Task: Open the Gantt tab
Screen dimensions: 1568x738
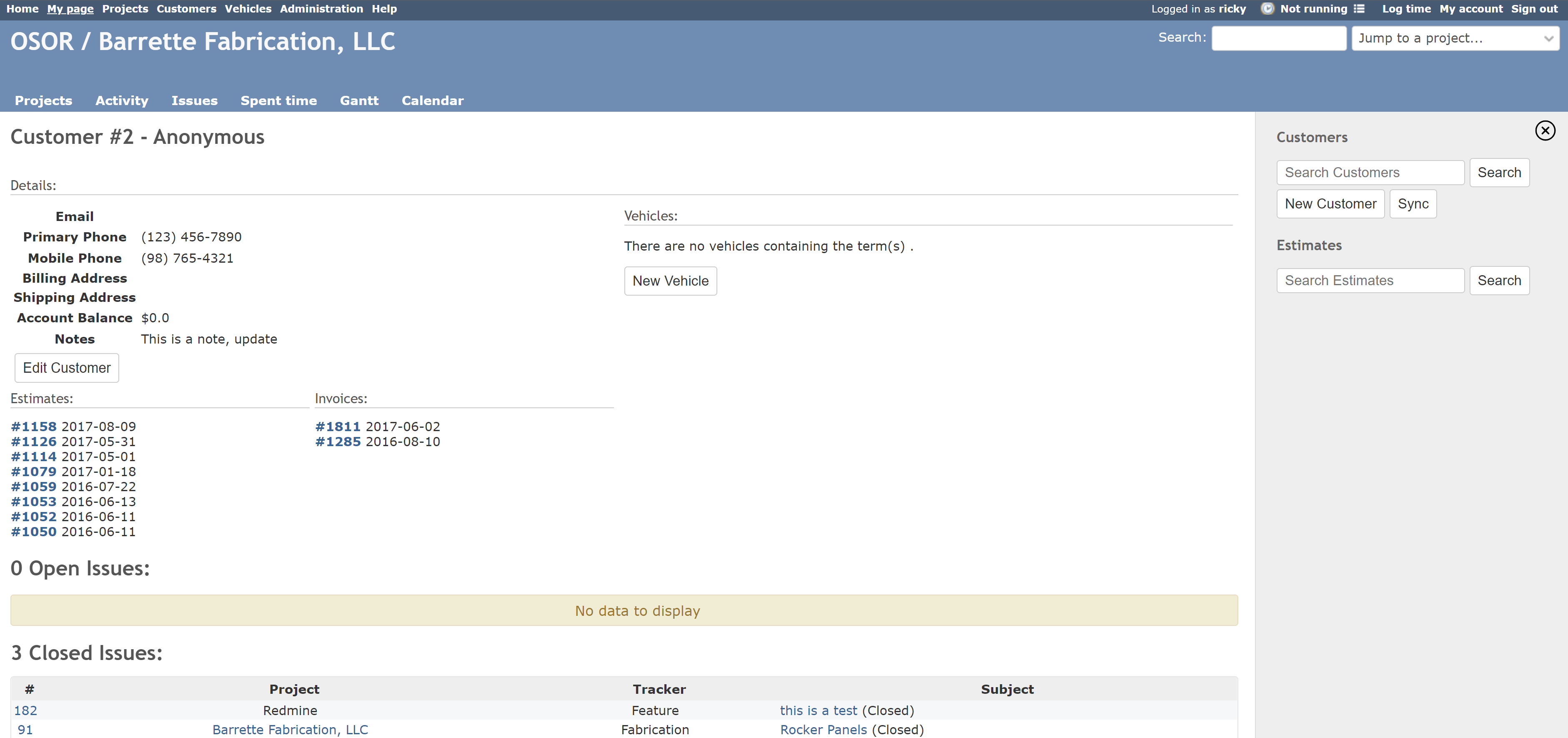Action: (358, 100)
